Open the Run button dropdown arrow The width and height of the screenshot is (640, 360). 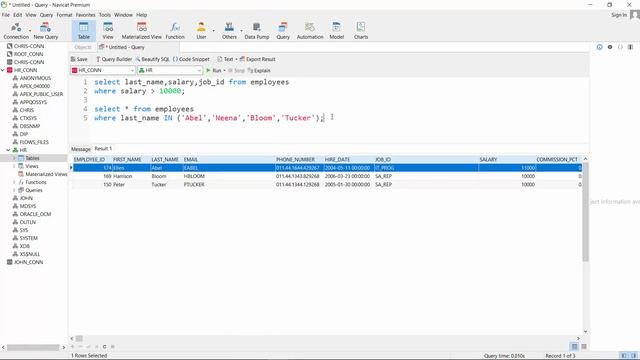[224, 71]
